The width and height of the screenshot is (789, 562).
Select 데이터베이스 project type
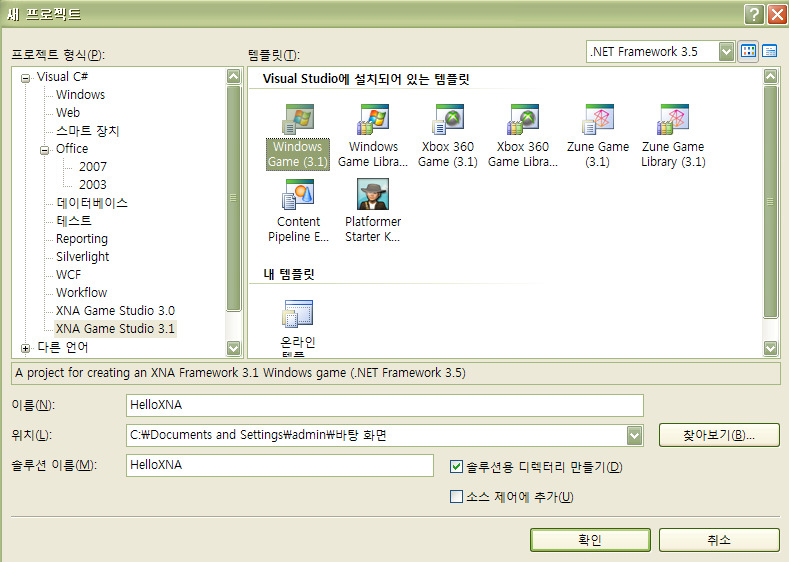tap(92, 203)
